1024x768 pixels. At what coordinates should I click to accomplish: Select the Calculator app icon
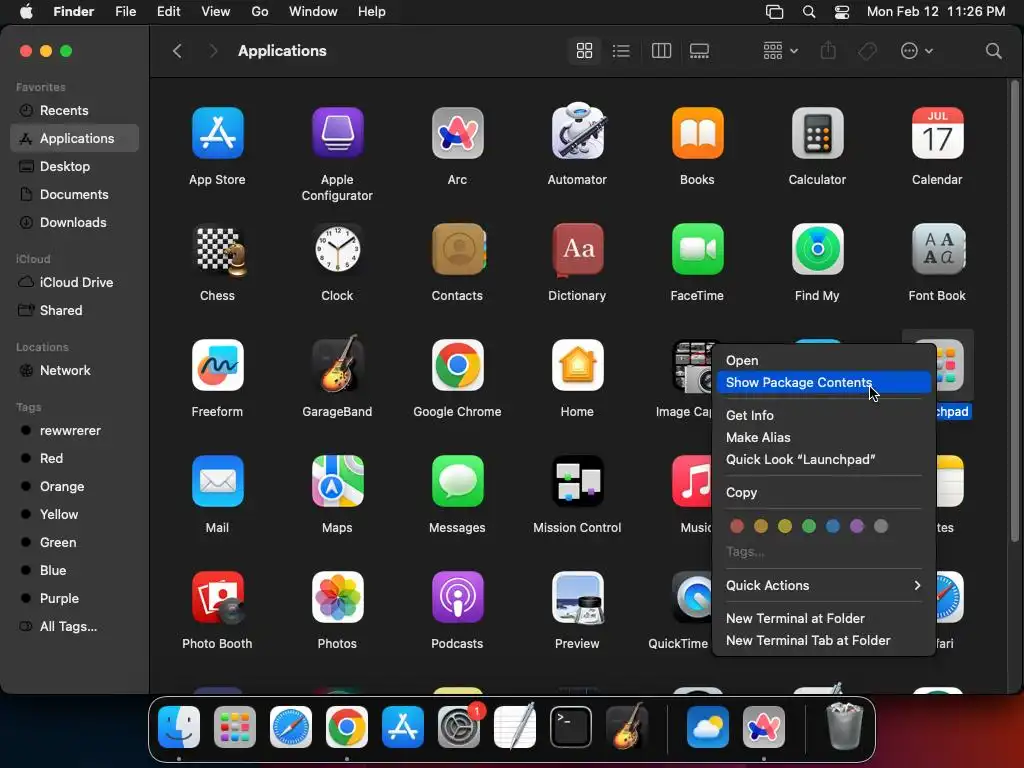click(x=817, y=133)
